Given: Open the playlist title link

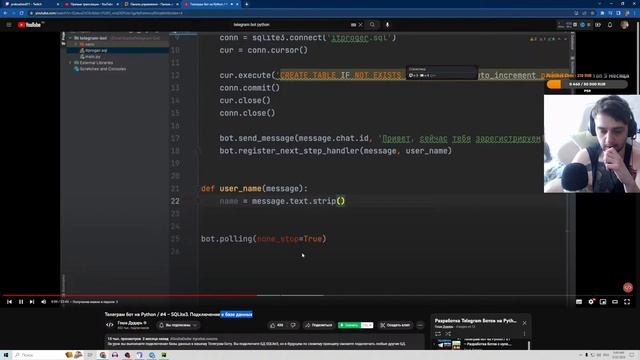Looking at the screenshot, I should 476,321.
